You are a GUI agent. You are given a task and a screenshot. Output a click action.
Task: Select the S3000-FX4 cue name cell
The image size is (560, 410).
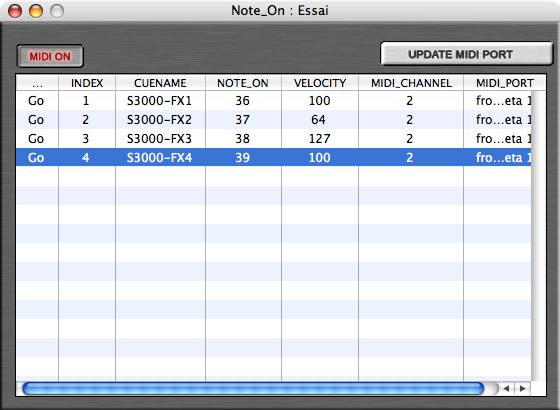pyautogui.click(x=160, y=158)
